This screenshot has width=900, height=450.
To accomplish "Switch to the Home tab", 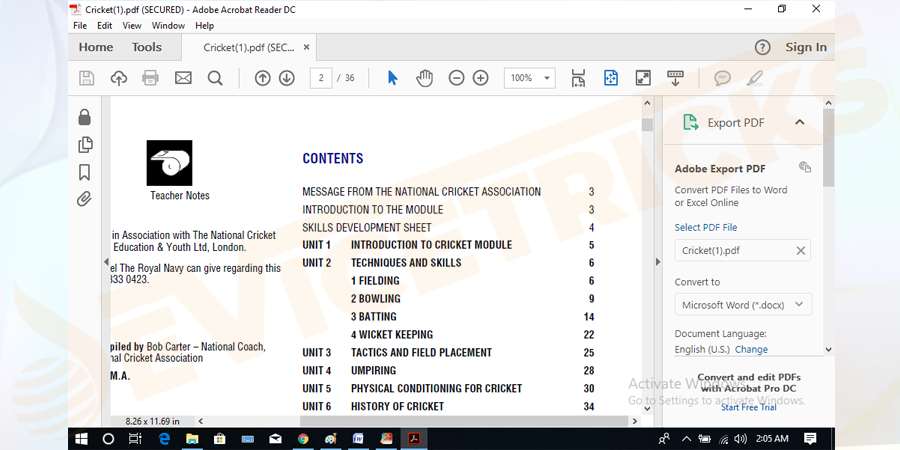I will pos(96,47).
